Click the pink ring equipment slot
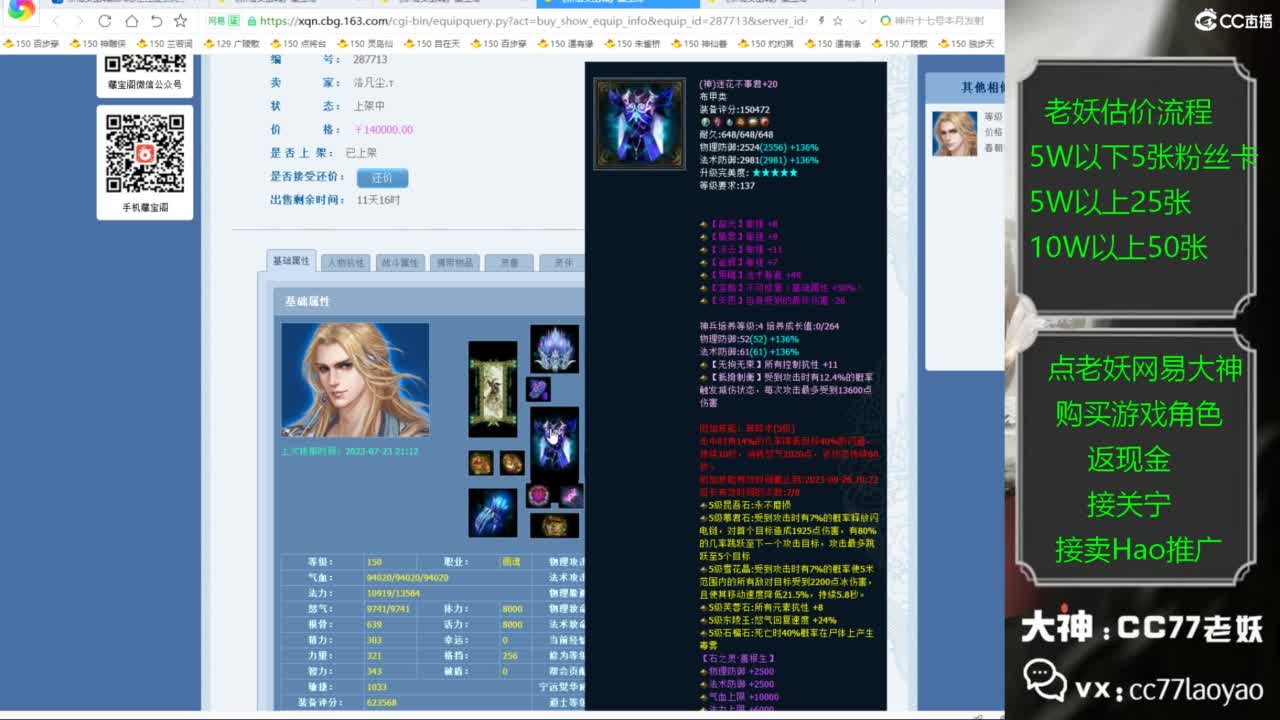The image size is (1280, 720). pos(539,495)
